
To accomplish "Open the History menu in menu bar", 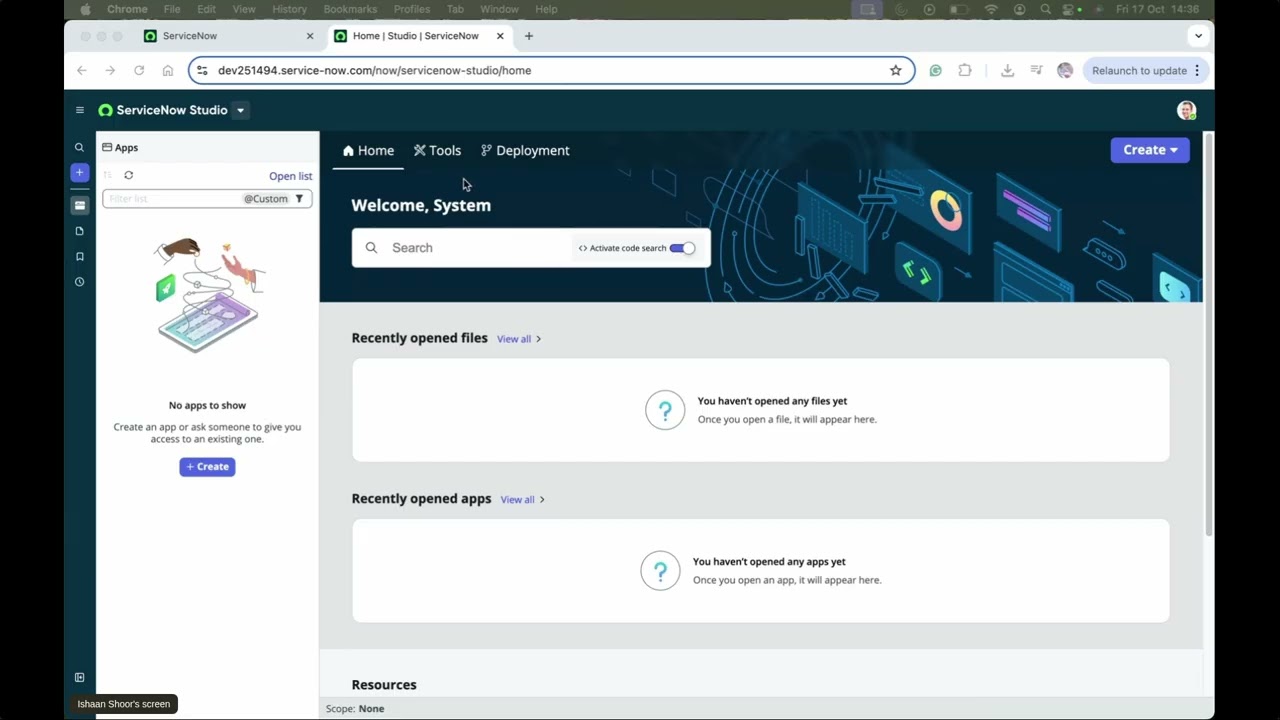I will click(x=290, y=9).
